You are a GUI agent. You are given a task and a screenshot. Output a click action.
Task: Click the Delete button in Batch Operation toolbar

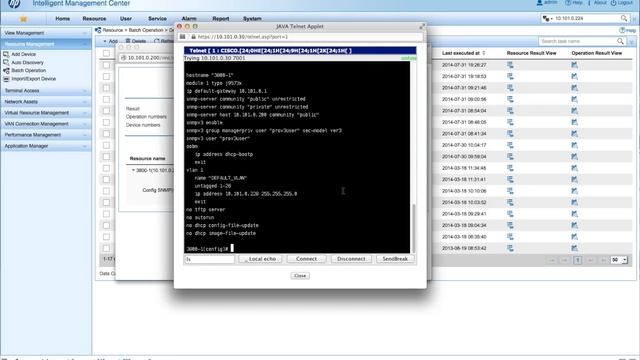(136, 41)
